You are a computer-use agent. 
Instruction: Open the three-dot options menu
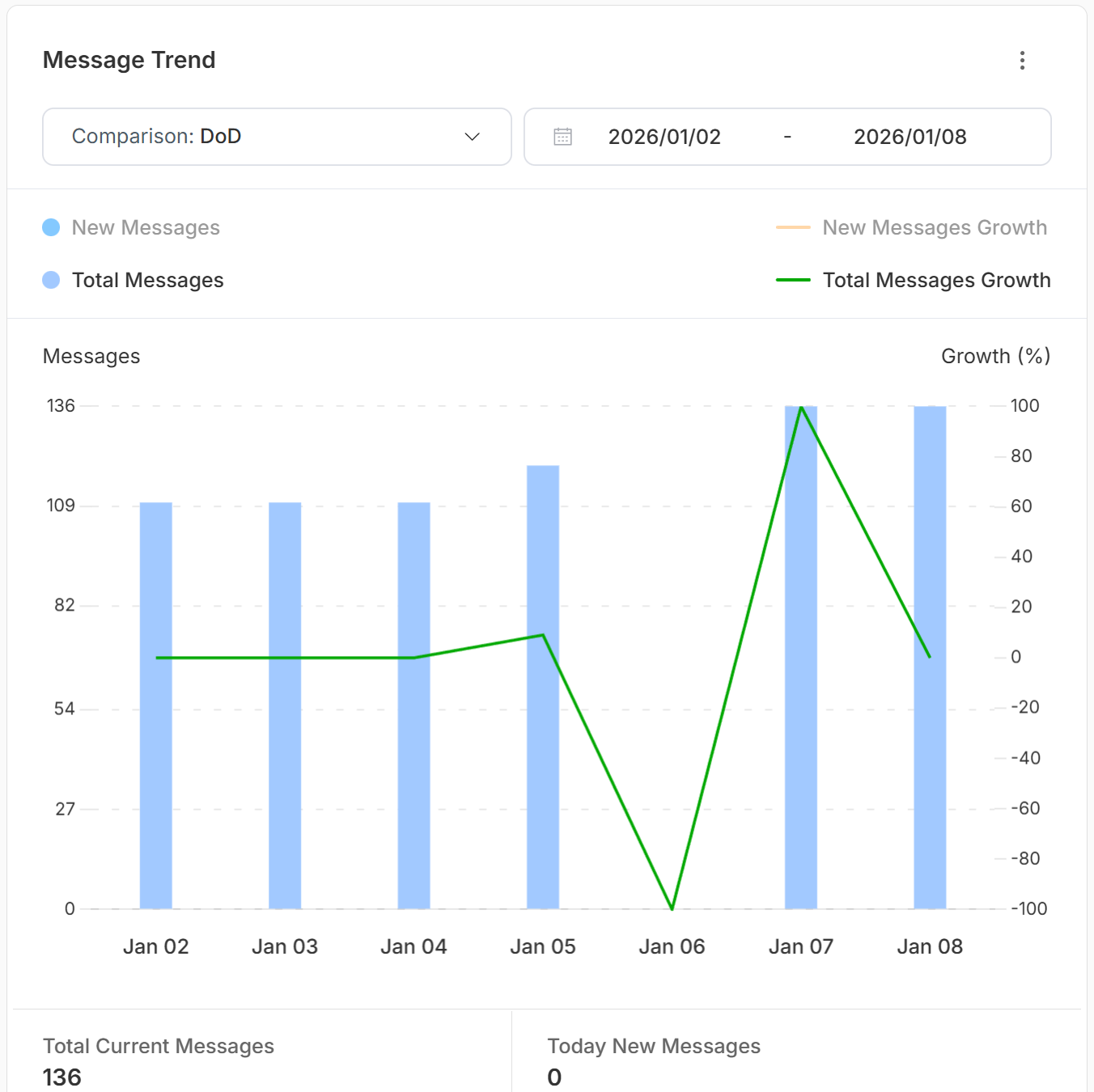[1022, 60]
